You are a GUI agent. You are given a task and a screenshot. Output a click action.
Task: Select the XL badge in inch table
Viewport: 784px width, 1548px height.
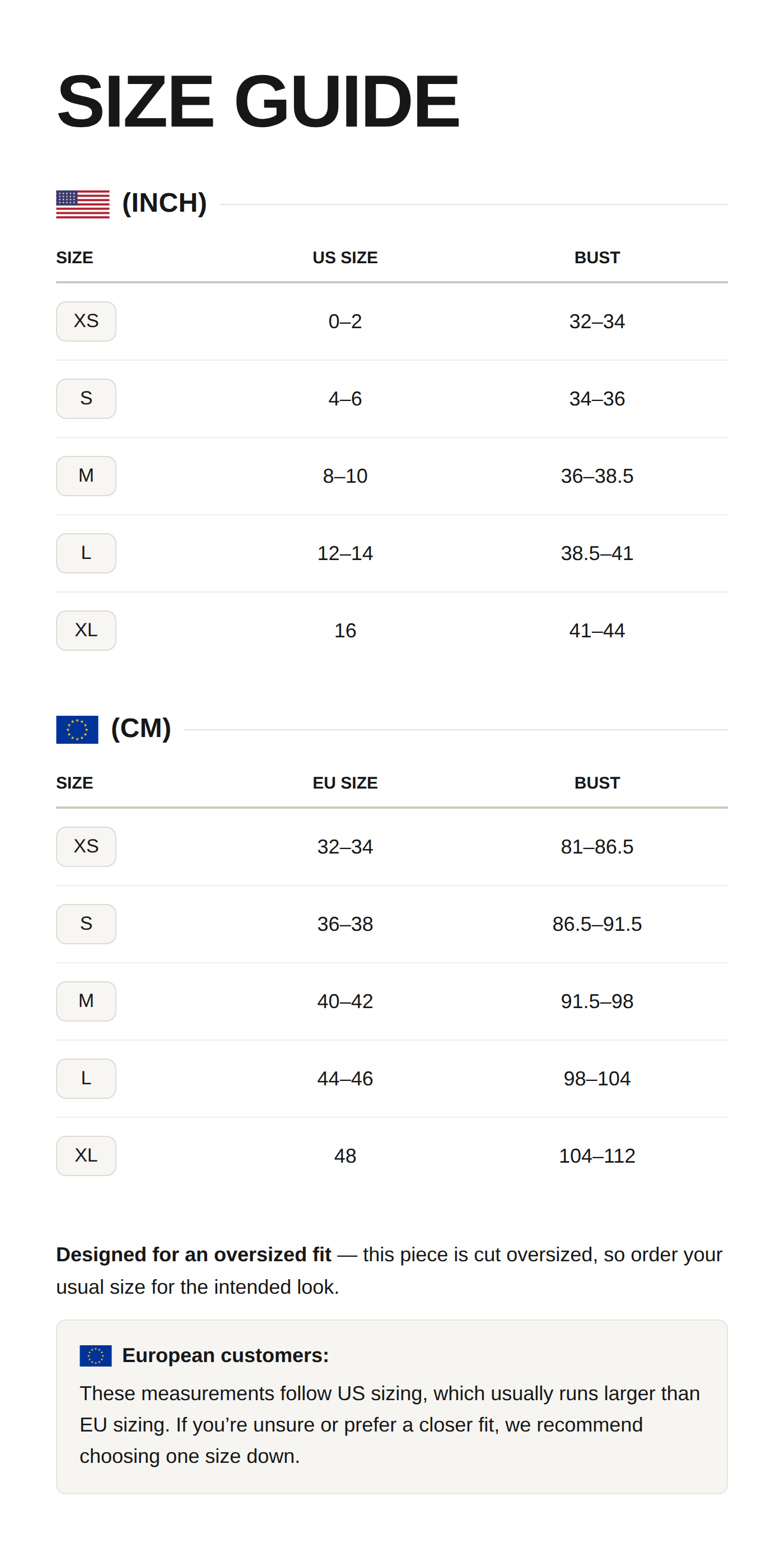[x=86, y=631]
